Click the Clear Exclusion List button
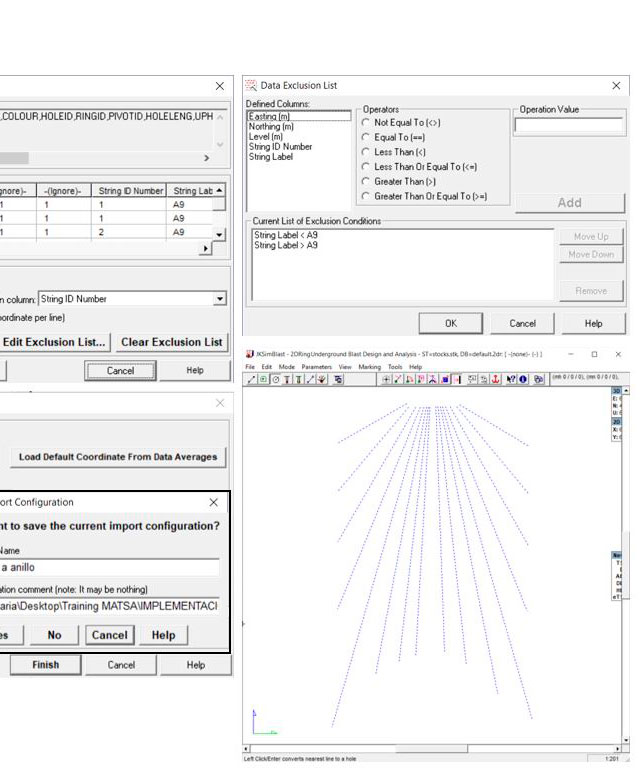 pos(171,342)
